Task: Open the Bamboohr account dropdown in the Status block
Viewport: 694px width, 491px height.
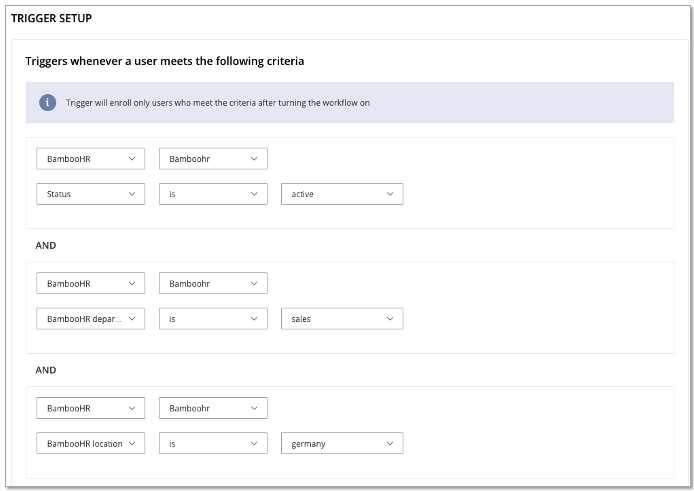Action: pyautogui.click(x=213, y=159)
